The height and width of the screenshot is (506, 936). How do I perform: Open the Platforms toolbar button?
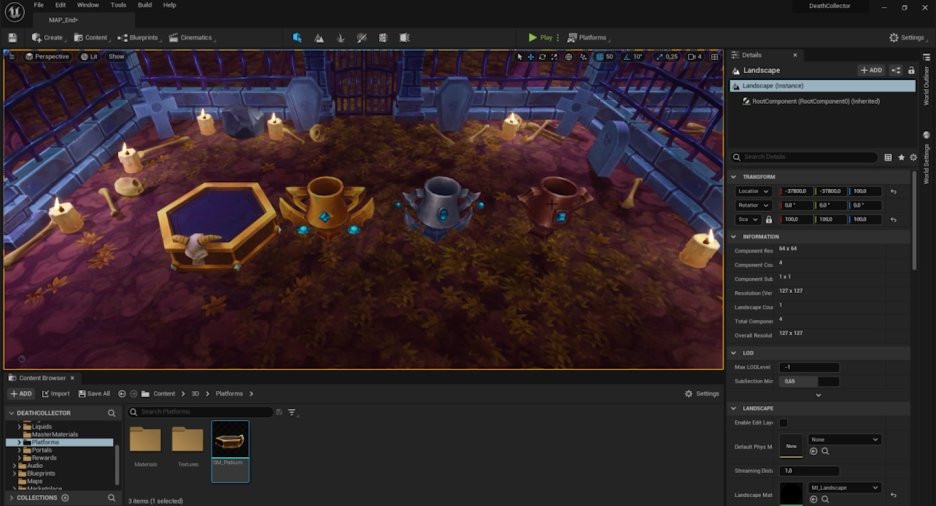pos(587,38)
